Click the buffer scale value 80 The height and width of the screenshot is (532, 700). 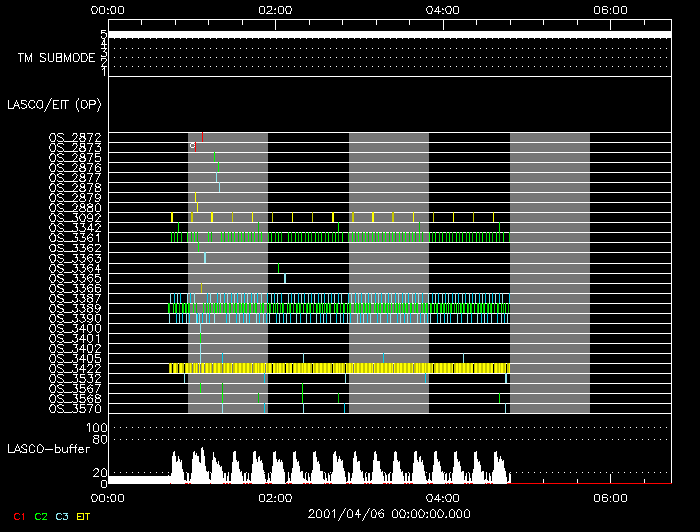tap(100, 440)
